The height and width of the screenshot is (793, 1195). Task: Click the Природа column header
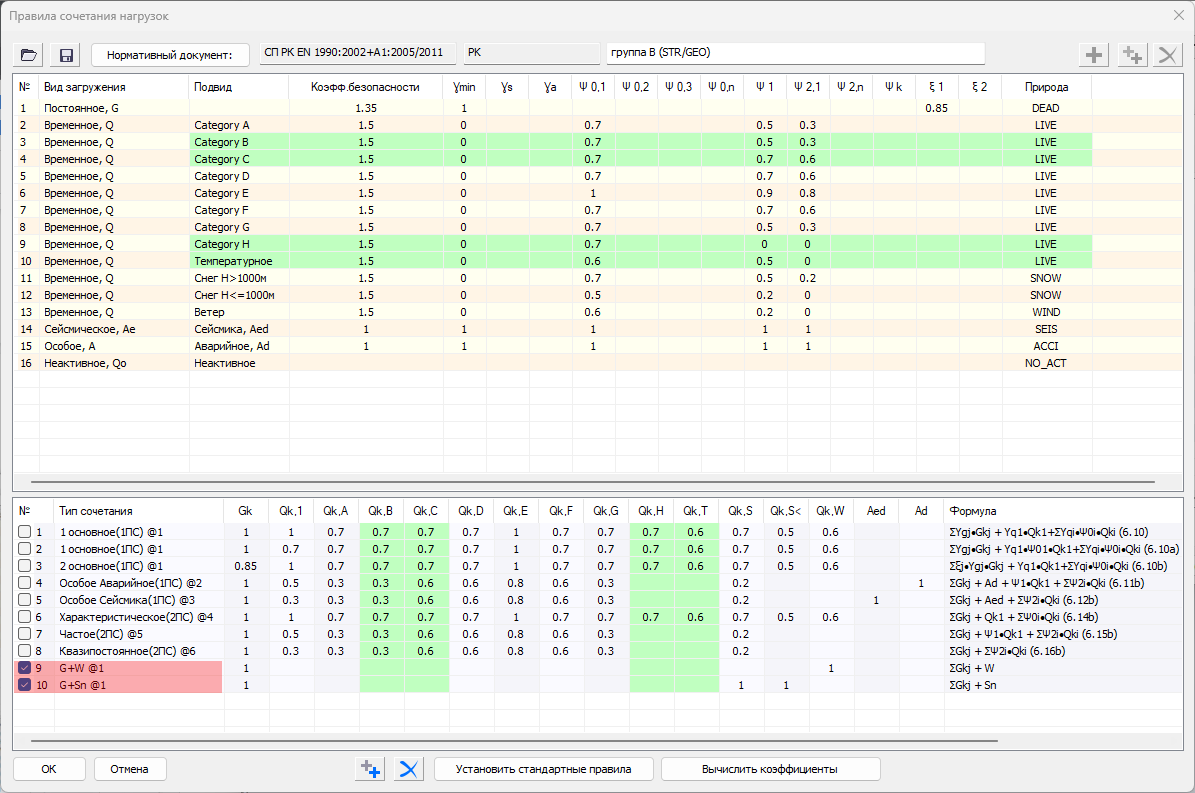tap(1045, 87)
